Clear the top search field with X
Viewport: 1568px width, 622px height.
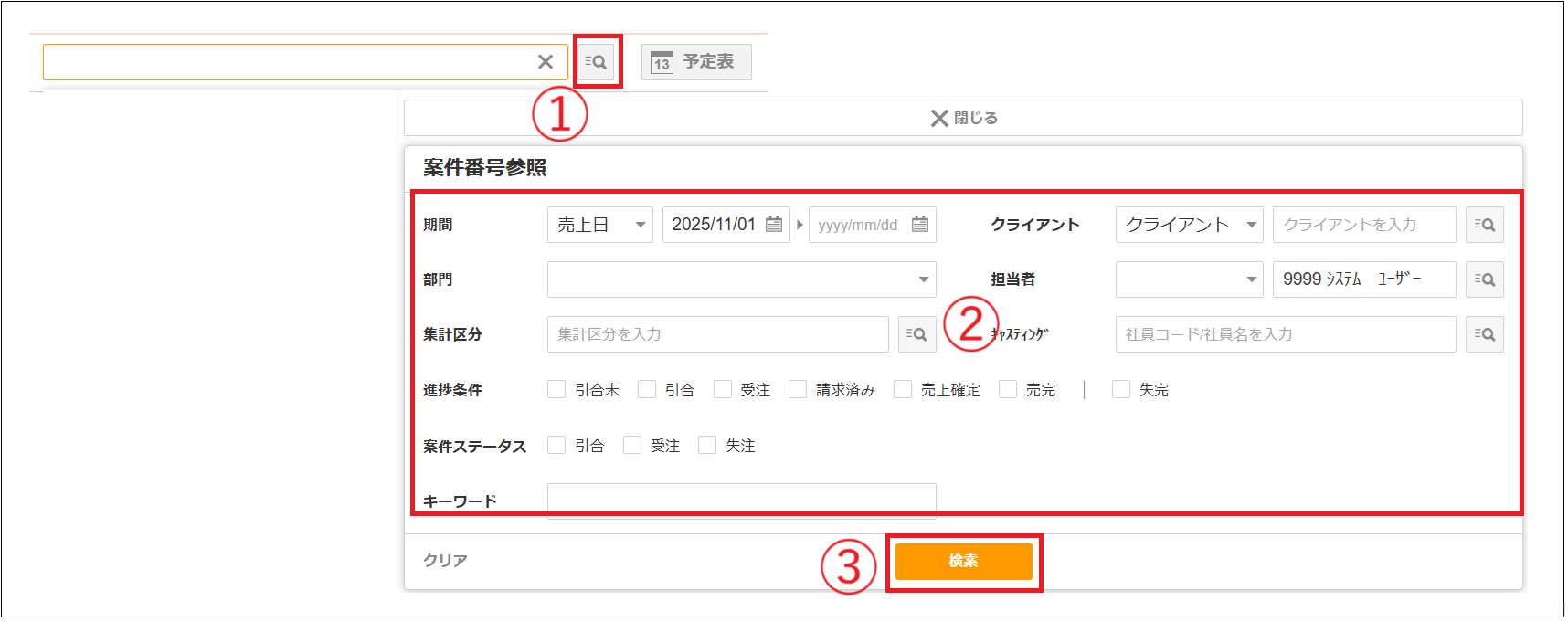546,62
